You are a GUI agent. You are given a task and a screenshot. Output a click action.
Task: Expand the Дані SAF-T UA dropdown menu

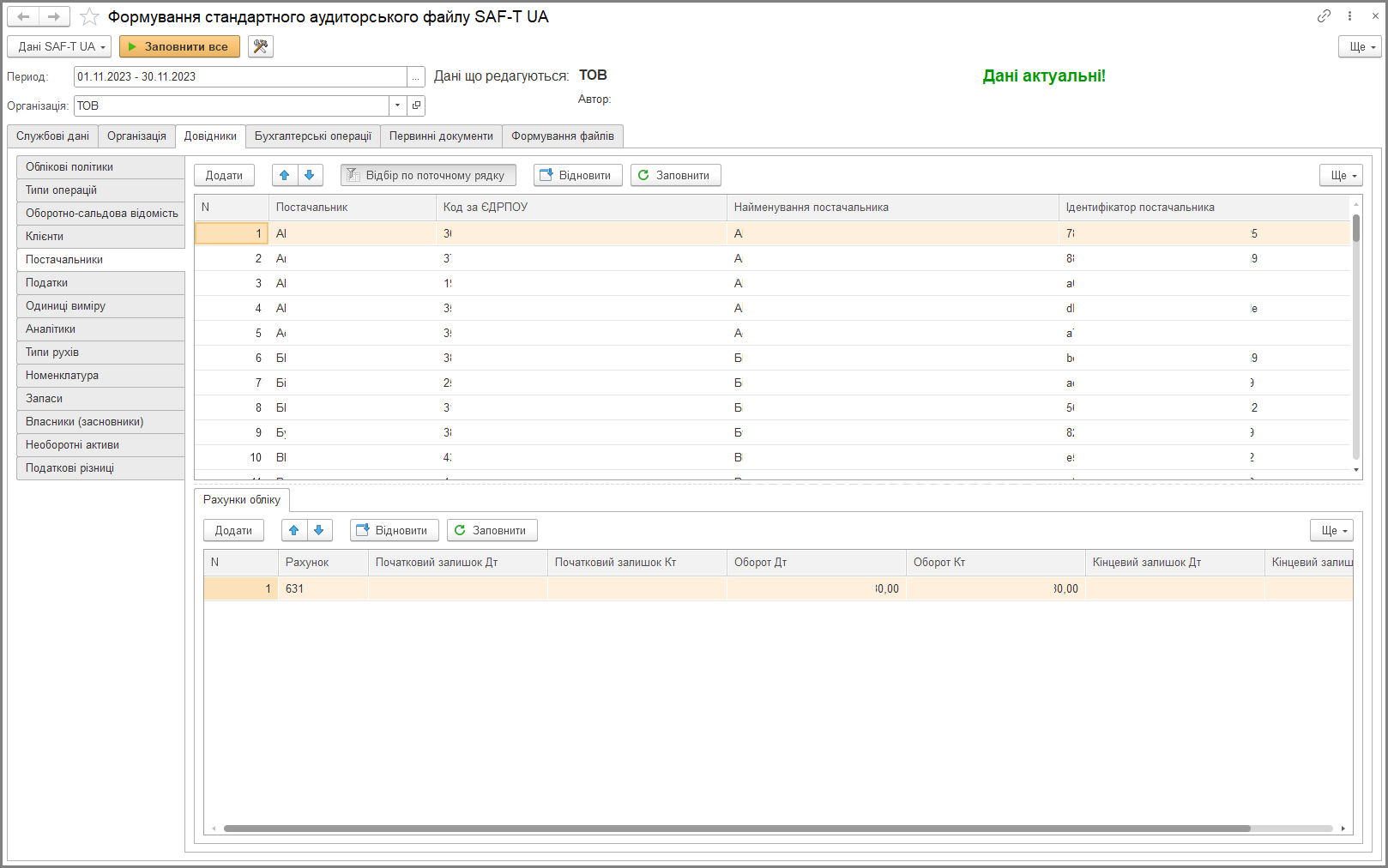[59, 46]
